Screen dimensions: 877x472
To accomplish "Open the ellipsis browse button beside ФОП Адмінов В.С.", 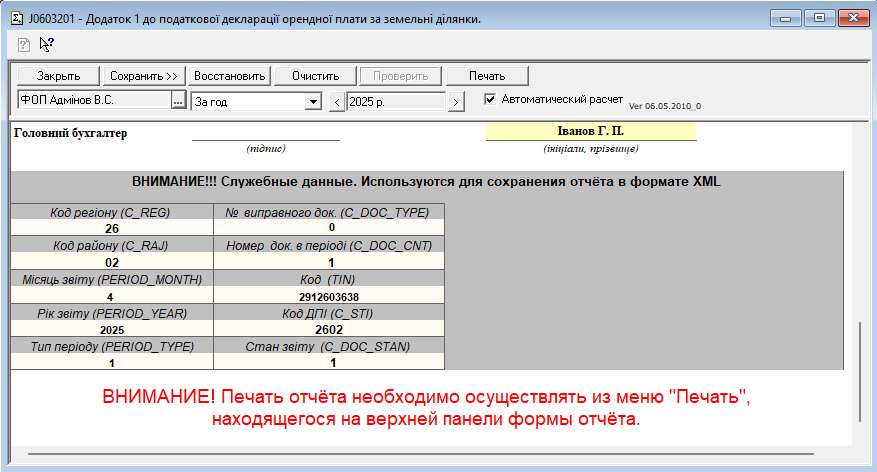I will click(x=178, y=101).
